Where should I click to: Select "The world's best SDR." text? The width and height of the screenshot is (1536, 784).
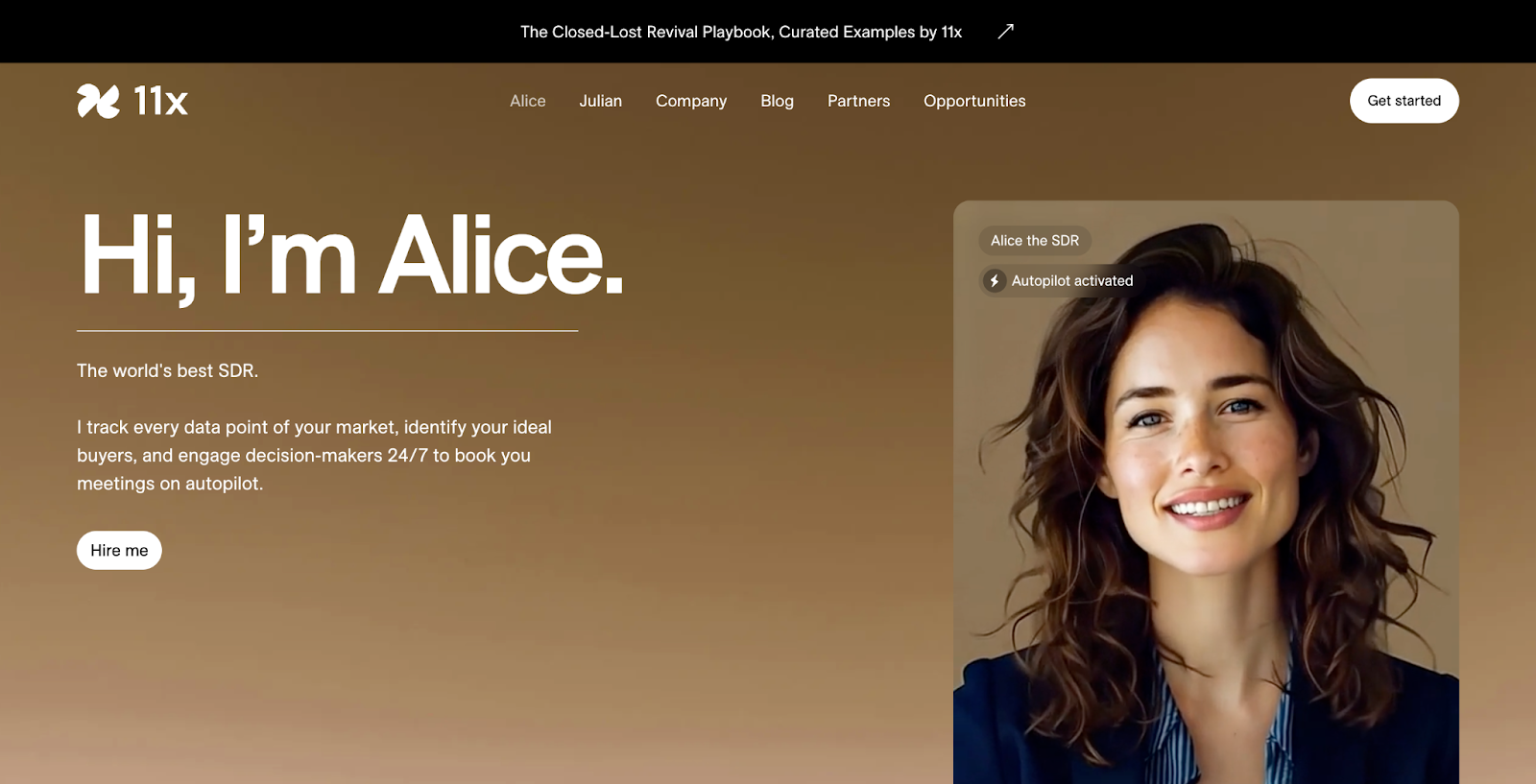168,370
